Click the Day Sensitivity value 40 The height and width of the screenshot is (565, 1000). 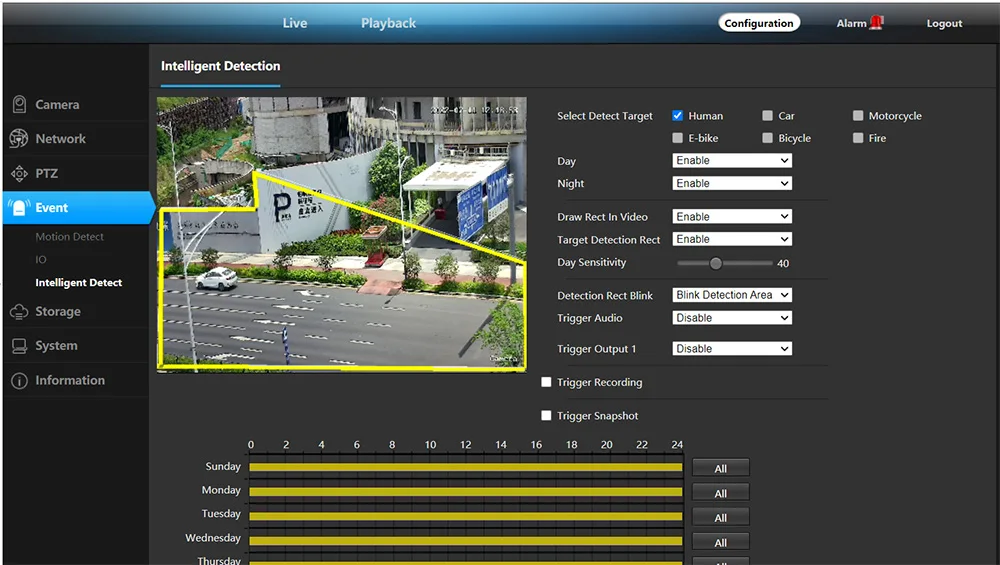[783, 263]
